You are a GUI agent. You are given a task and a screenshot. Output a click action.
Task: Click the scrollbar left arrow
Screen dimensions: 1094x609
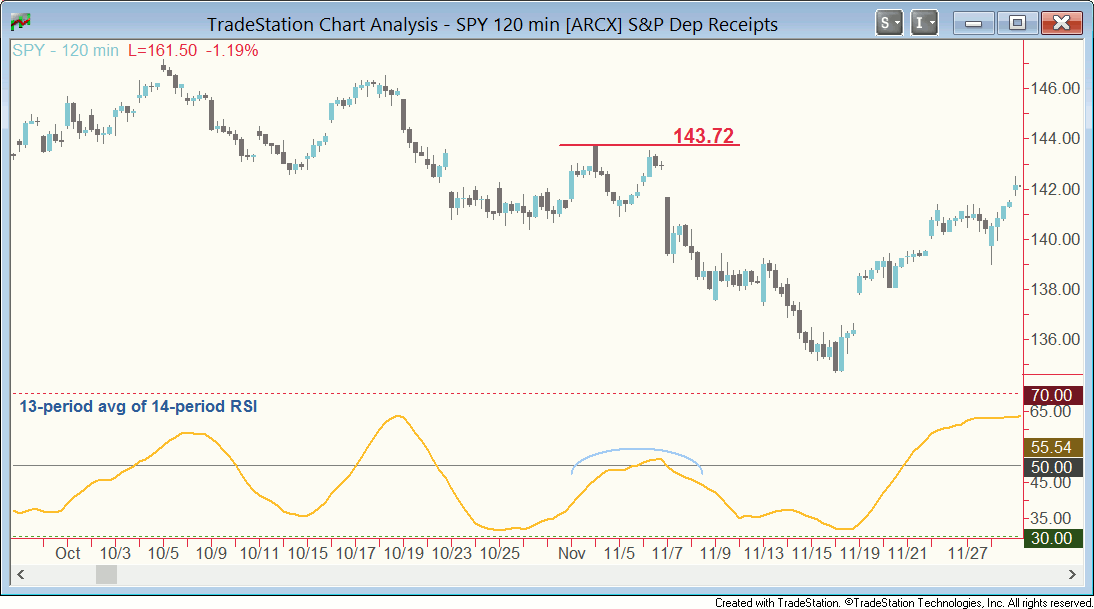point(18,575)
